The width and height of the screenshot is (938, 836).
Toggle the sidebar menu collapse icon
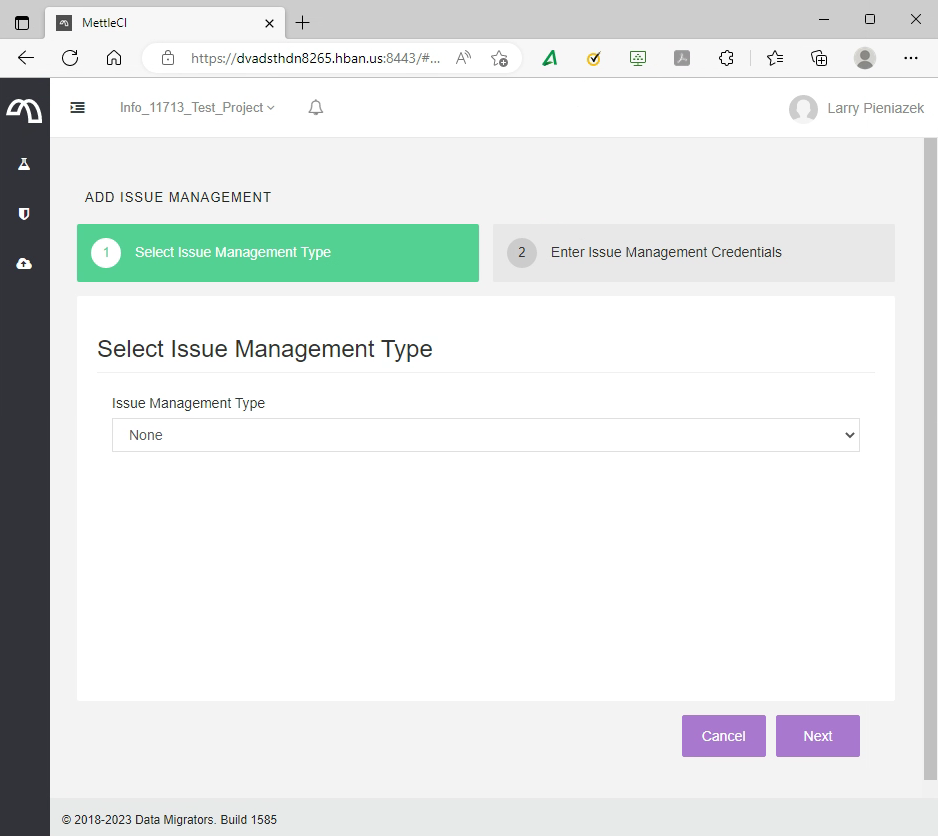77,108
